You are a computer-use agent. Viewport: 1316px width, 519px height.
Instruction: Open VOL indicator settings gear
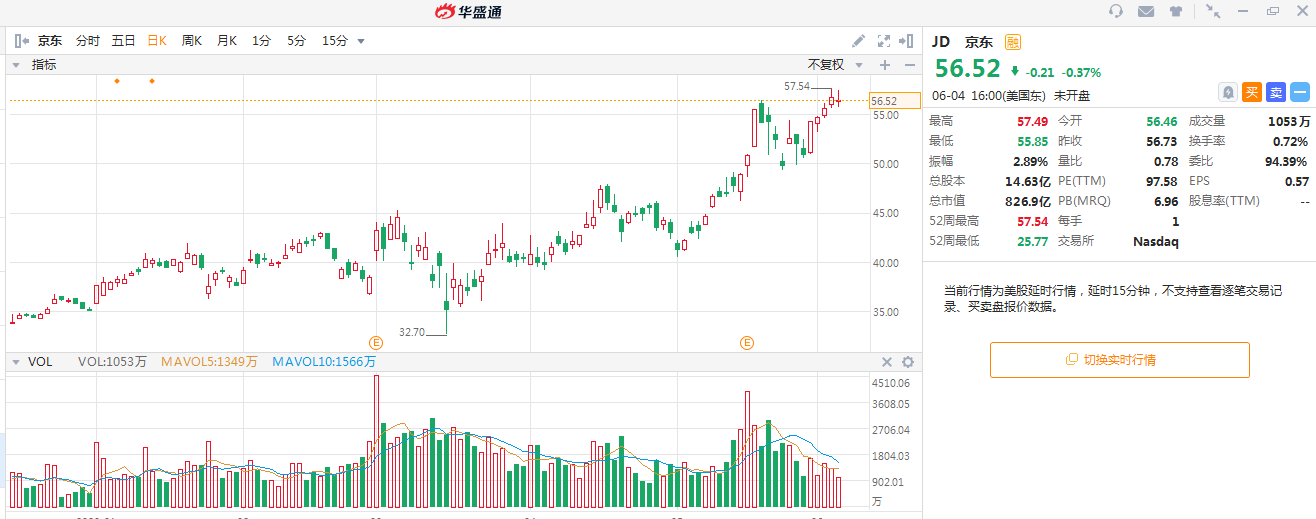(908, 362)
